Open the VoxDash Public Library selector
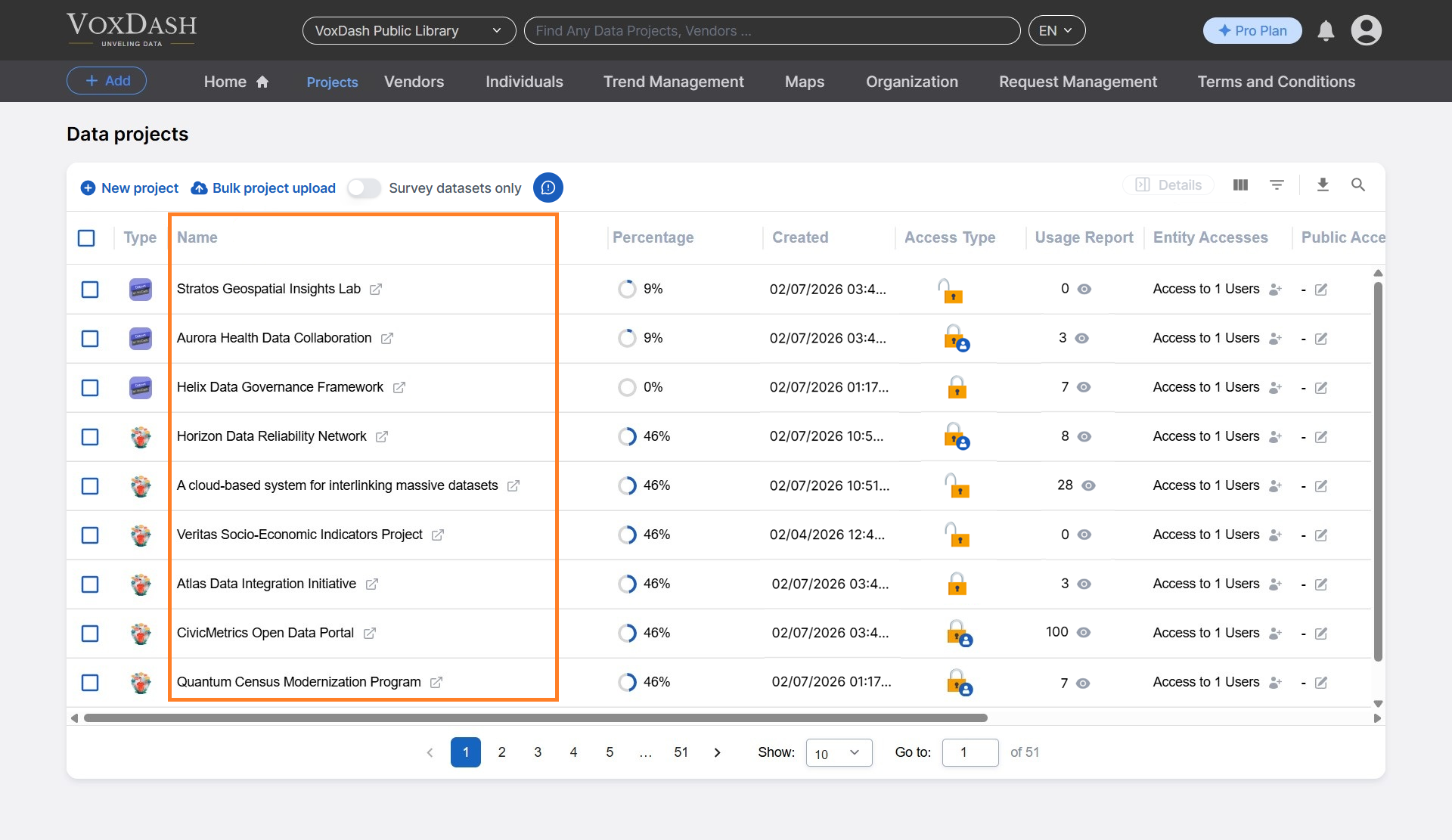The image size is (1452, 840). [x=408, y=30]
